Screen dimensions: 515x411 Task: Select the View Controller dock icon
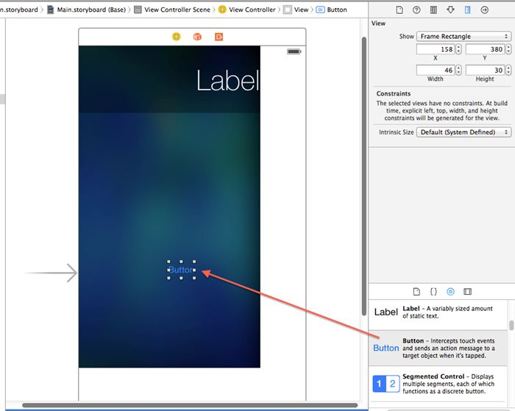[176, 37]
